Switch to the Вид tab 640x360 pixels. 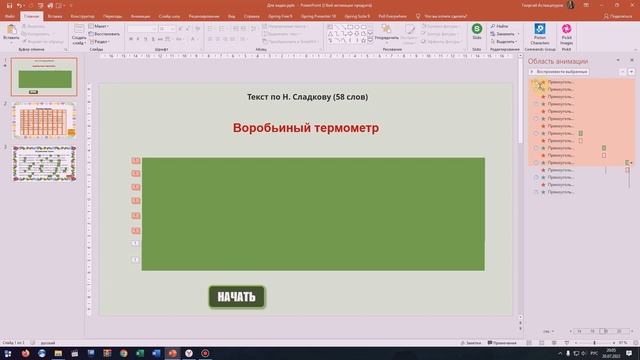tap(231, 16)
